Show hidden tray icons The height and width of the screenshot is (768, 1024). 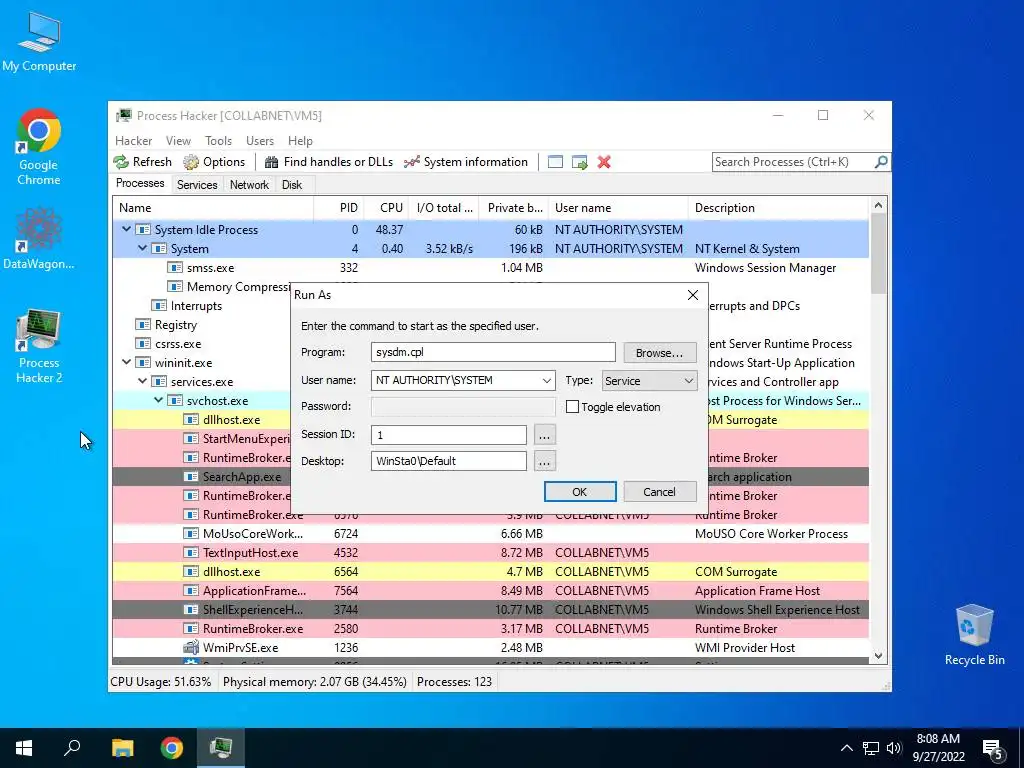(846, 748)
